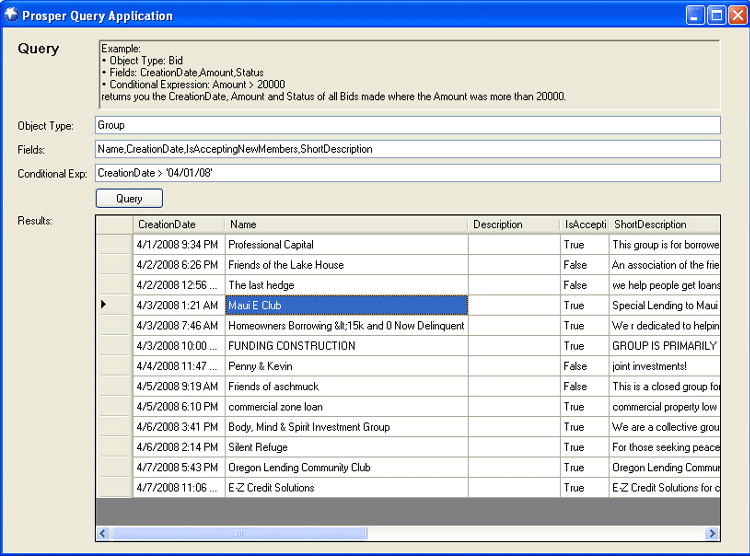Image resolution: width=750 pixels, height=556 pixels.
Task: Minimize the Prosper Query Application window
Action: pos(694,15)
